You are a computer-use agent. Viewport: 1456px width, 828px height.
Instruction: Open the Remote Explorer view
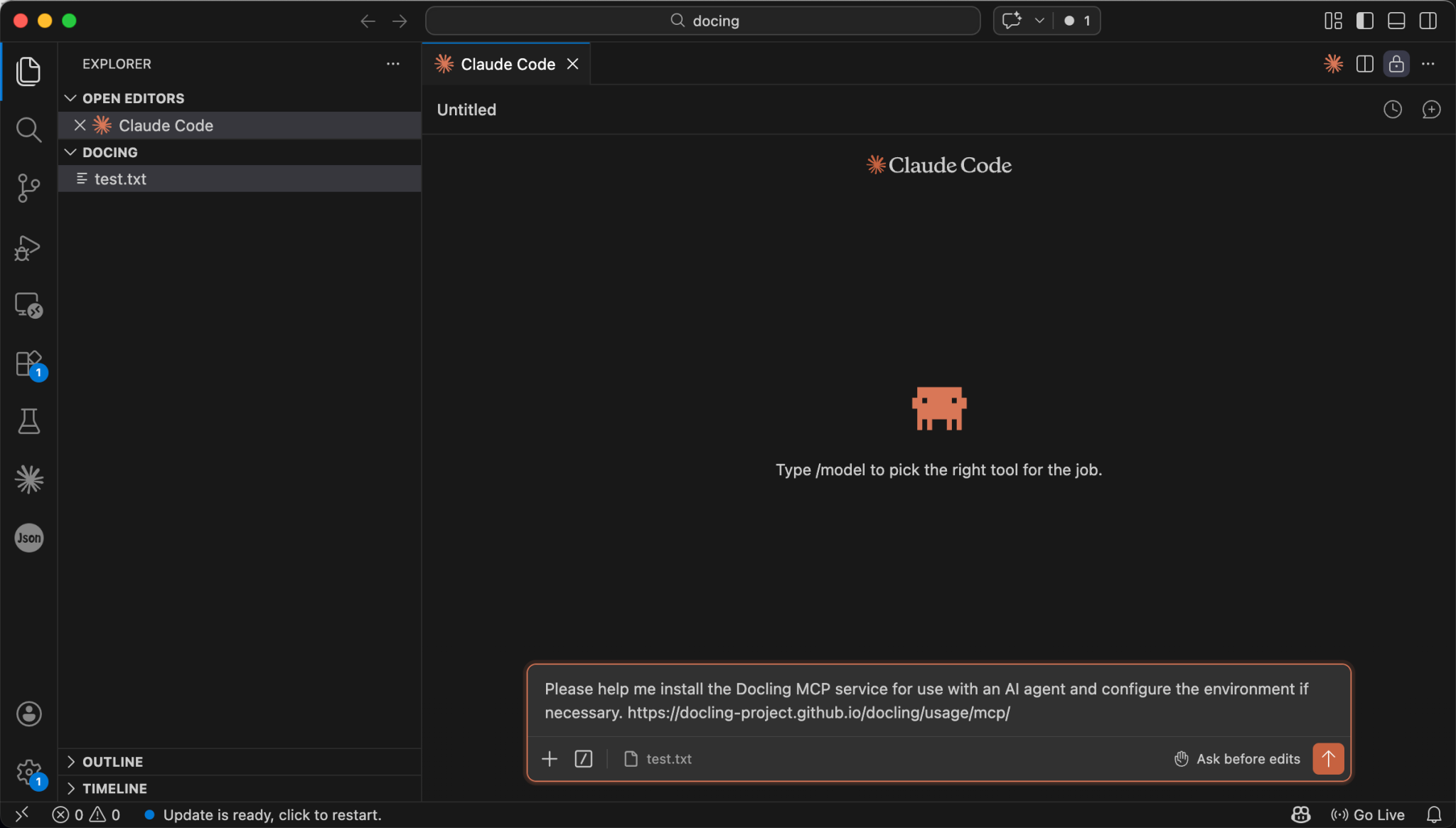28,306
